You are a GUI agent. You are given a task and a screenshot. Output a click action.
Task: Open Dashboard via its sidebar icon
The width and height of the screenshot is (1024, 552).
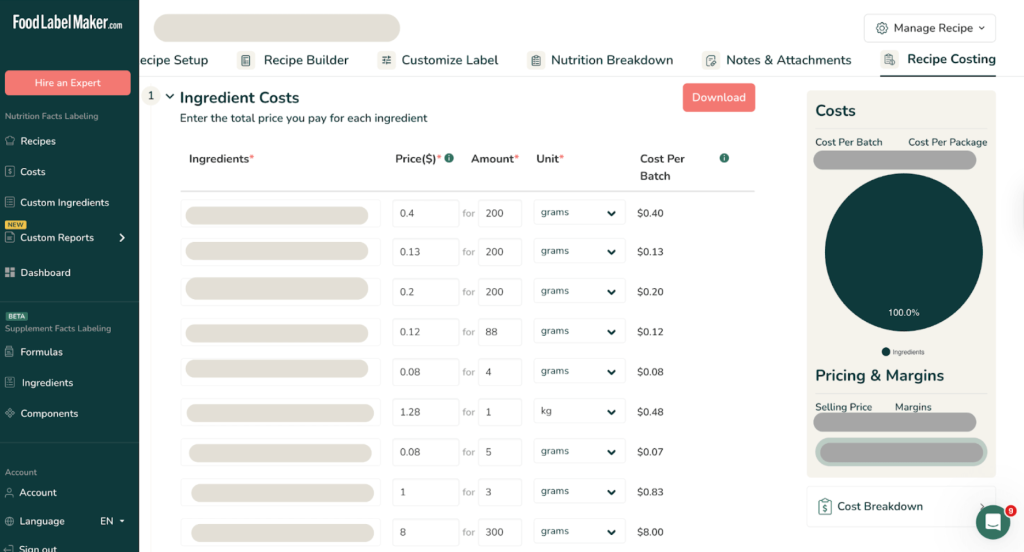coord(10,272)
